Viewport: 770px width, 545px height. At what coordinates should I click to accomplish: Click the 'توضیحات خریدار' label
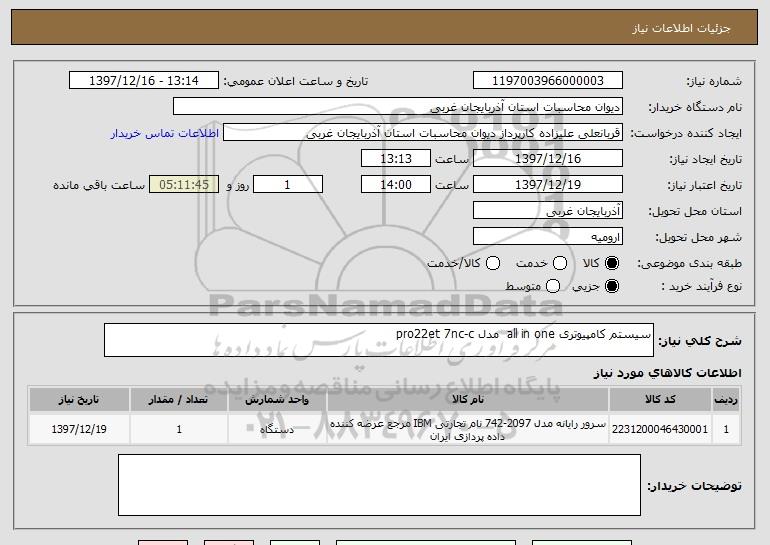click(694, 486)
